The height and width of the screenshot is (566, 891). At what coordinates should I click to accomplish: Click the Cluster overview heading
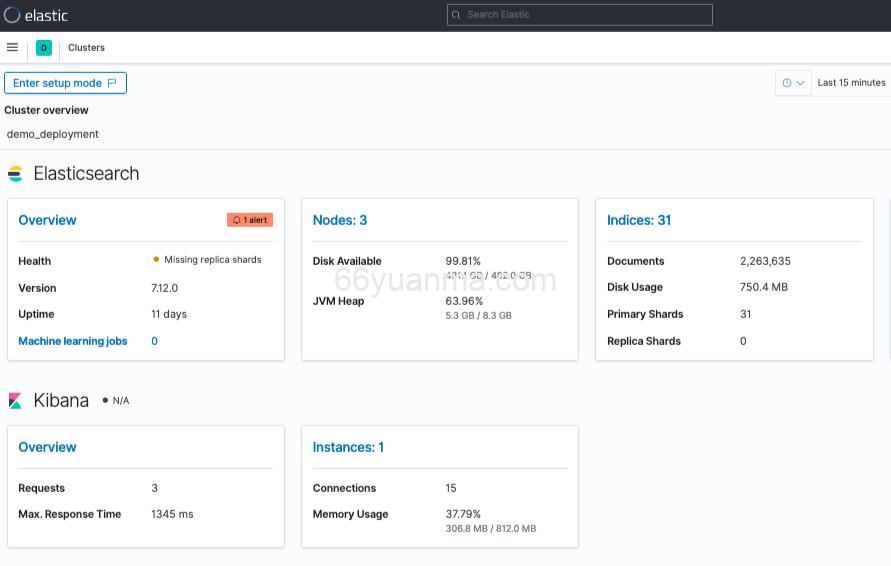coord(47,110)
